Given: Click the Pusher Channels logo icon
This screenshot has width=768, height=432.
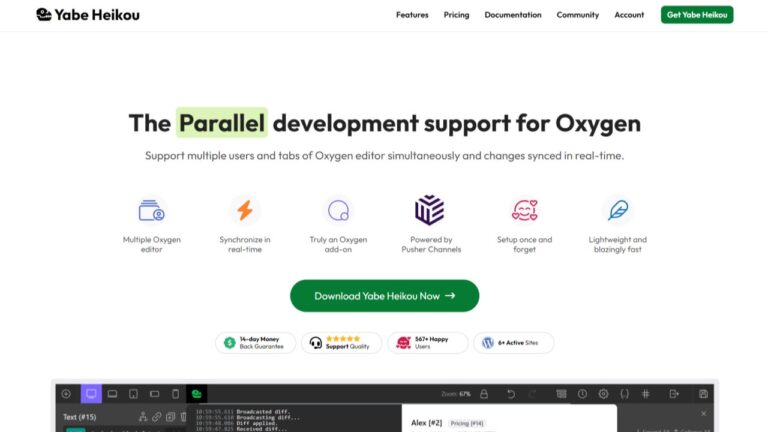Looking at the screenshot, I should tap(429, 210).
